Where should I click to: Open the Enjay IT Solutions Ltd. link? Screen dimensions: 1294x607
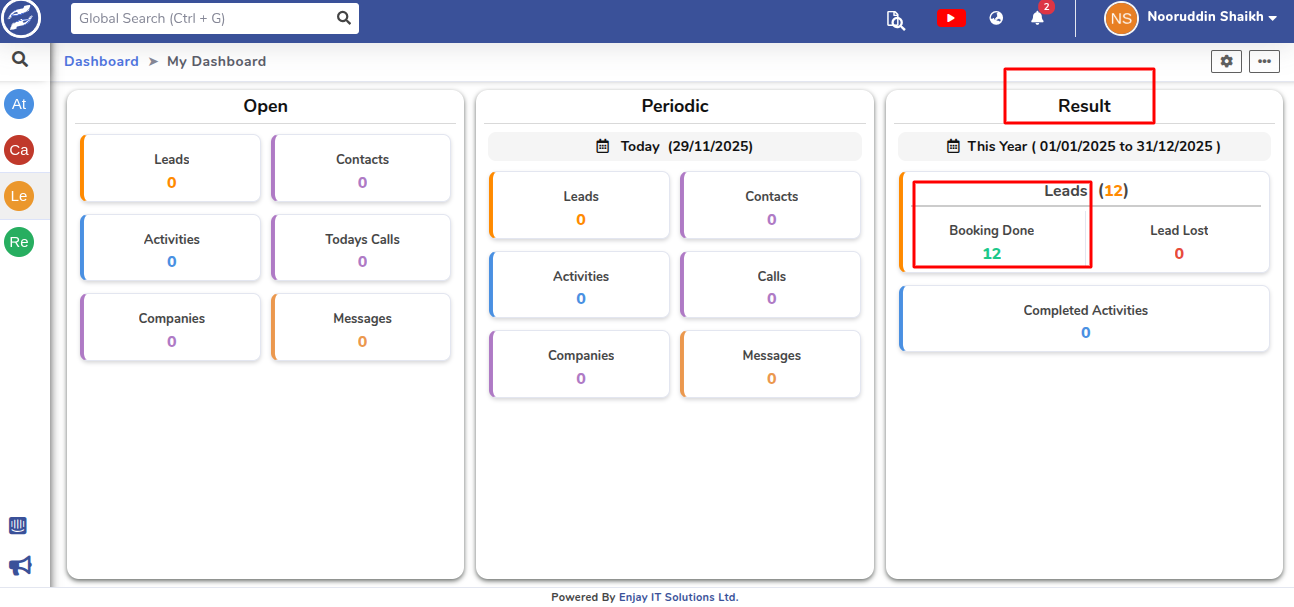coord(678,597)
